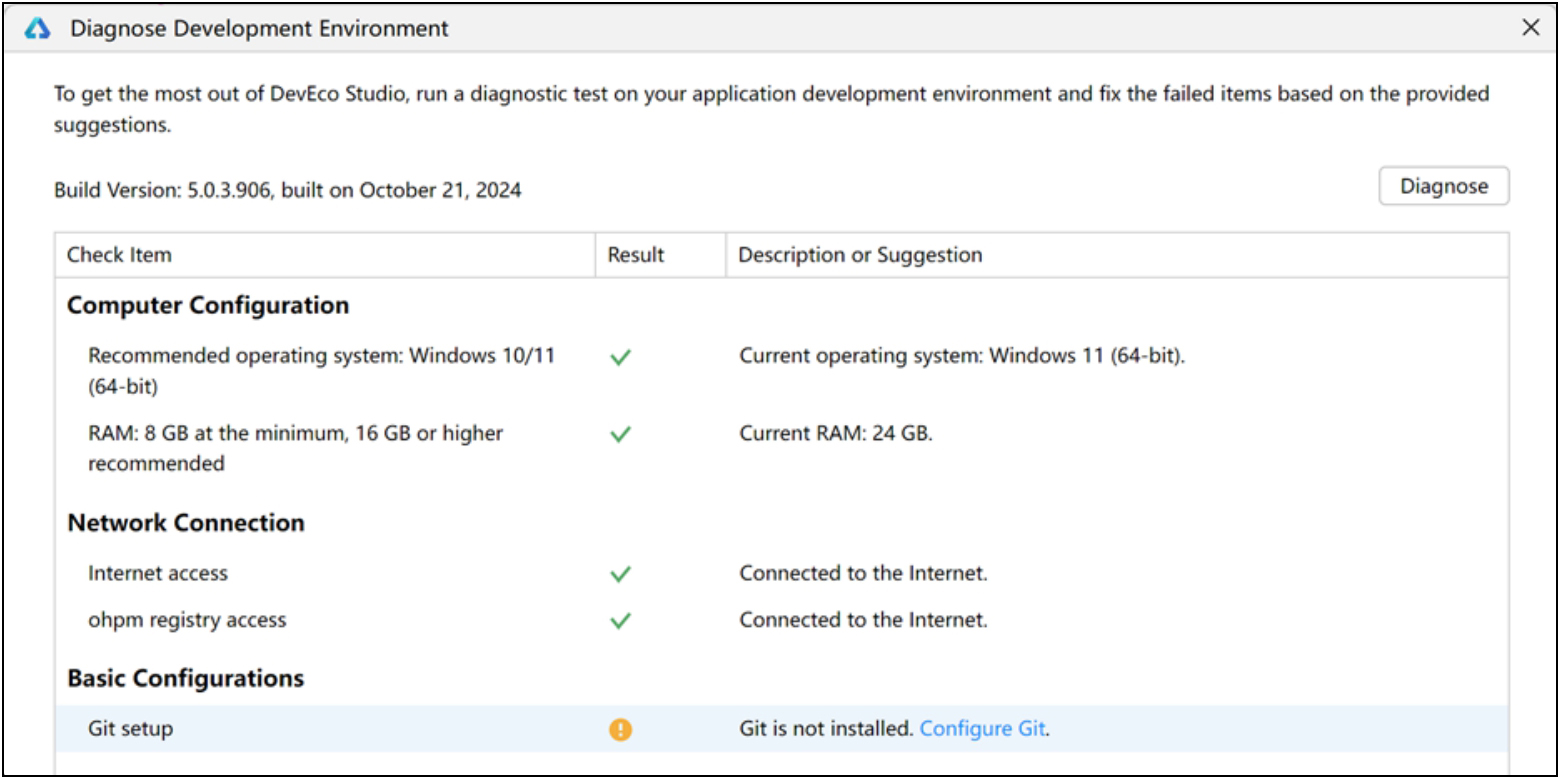Screen dimensions: 1560x779
Task: Select the Internet access check item
Action: point(158,574)
